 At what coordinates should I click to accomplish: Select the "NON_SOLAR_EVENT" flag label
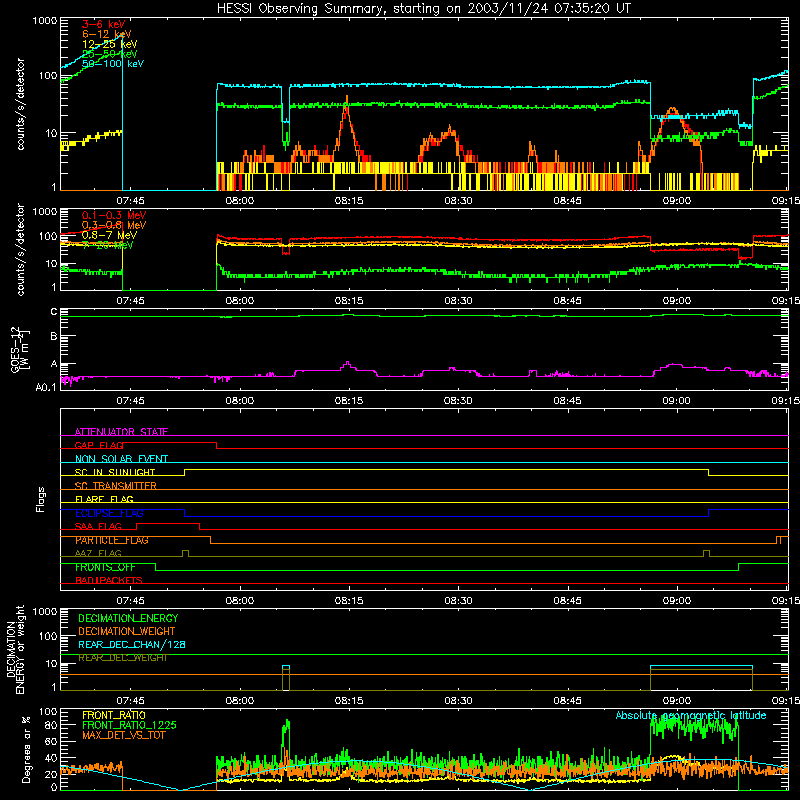121,459
